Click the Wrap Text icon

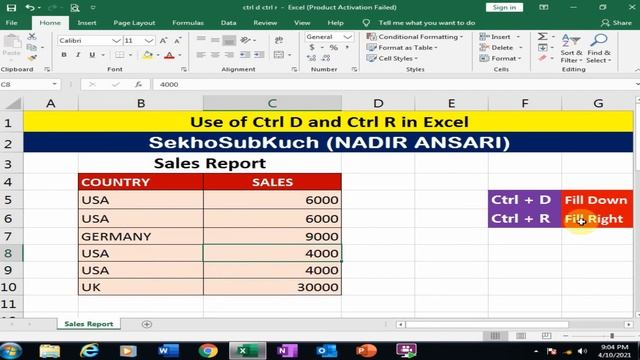click(x=279, y=40)
